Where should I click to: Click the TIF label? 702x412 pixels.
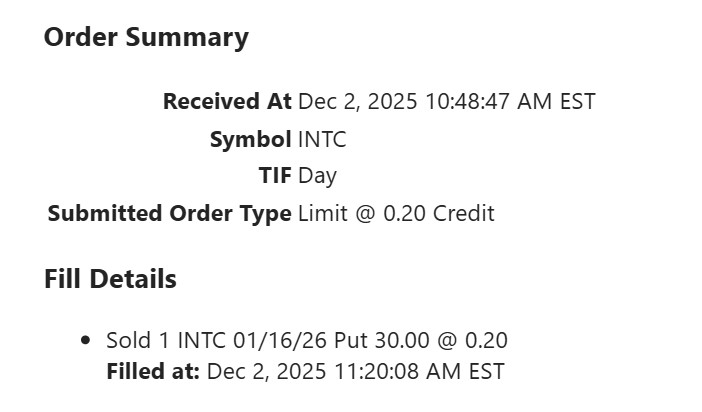click(275, 176)
